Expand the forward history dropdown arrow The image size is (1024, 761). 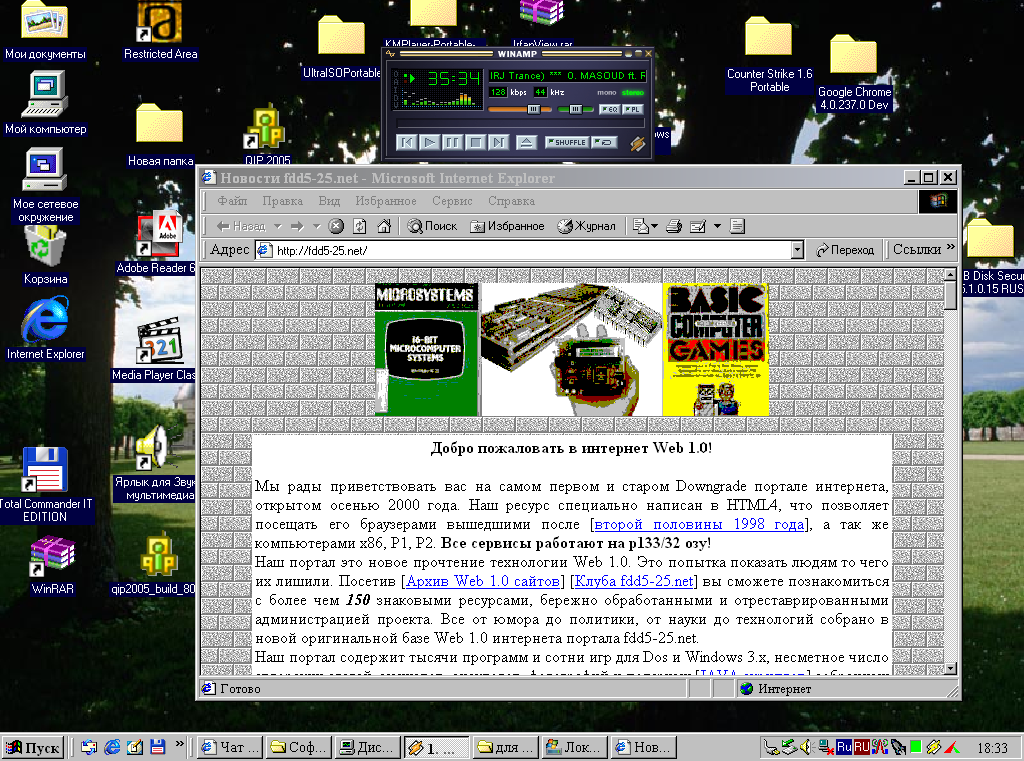[317, 226]
